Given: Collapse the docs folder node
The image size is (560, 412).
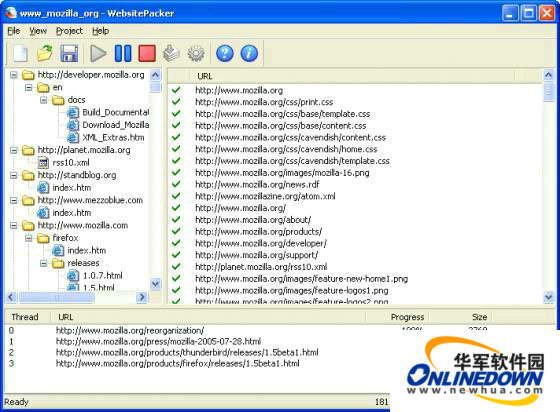Looking at the screenshot, I should (44, 100).
